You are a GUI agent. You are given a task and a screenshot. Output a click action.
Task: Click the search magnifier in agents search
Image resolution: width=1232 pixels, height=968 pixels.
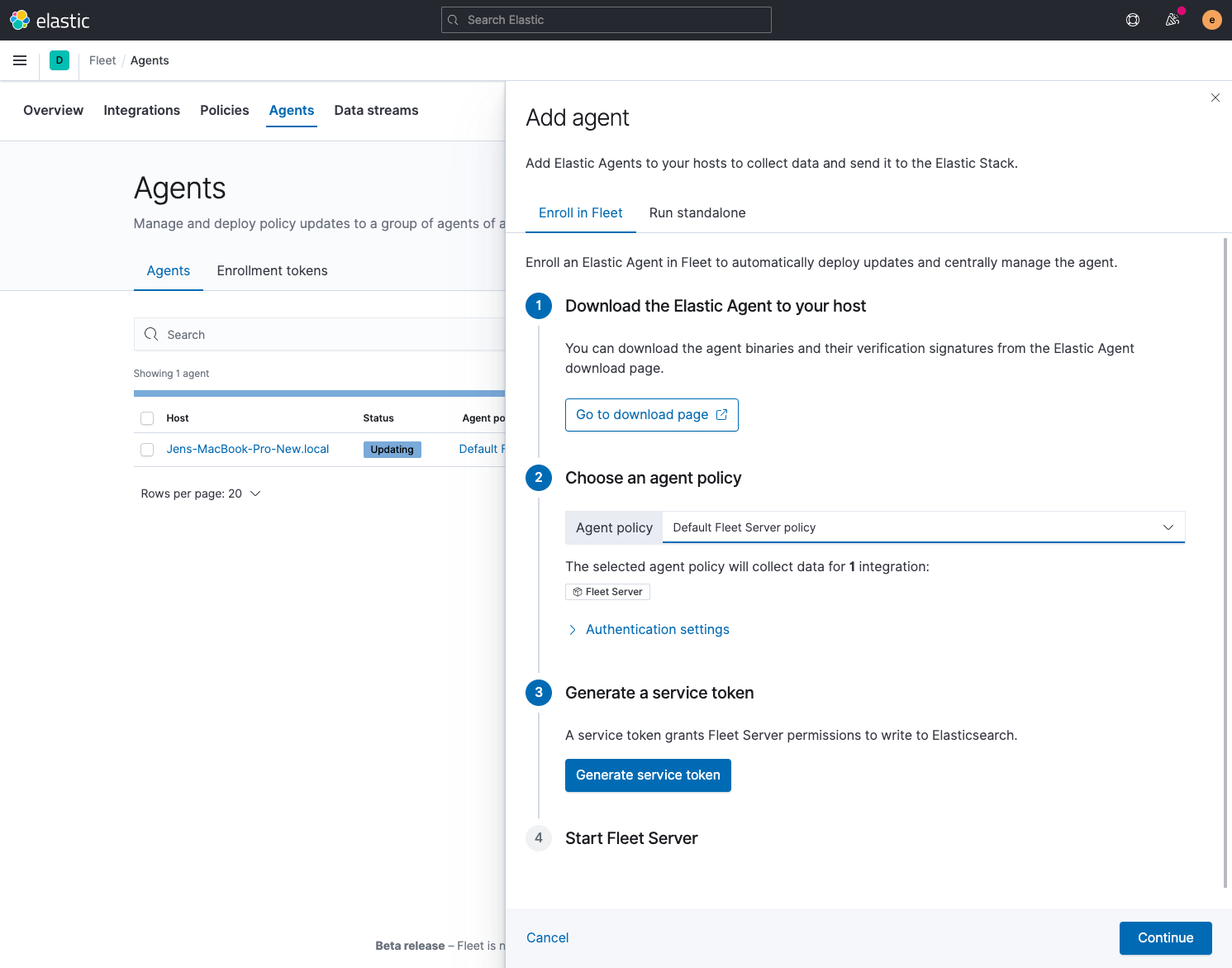pos(151,334)
